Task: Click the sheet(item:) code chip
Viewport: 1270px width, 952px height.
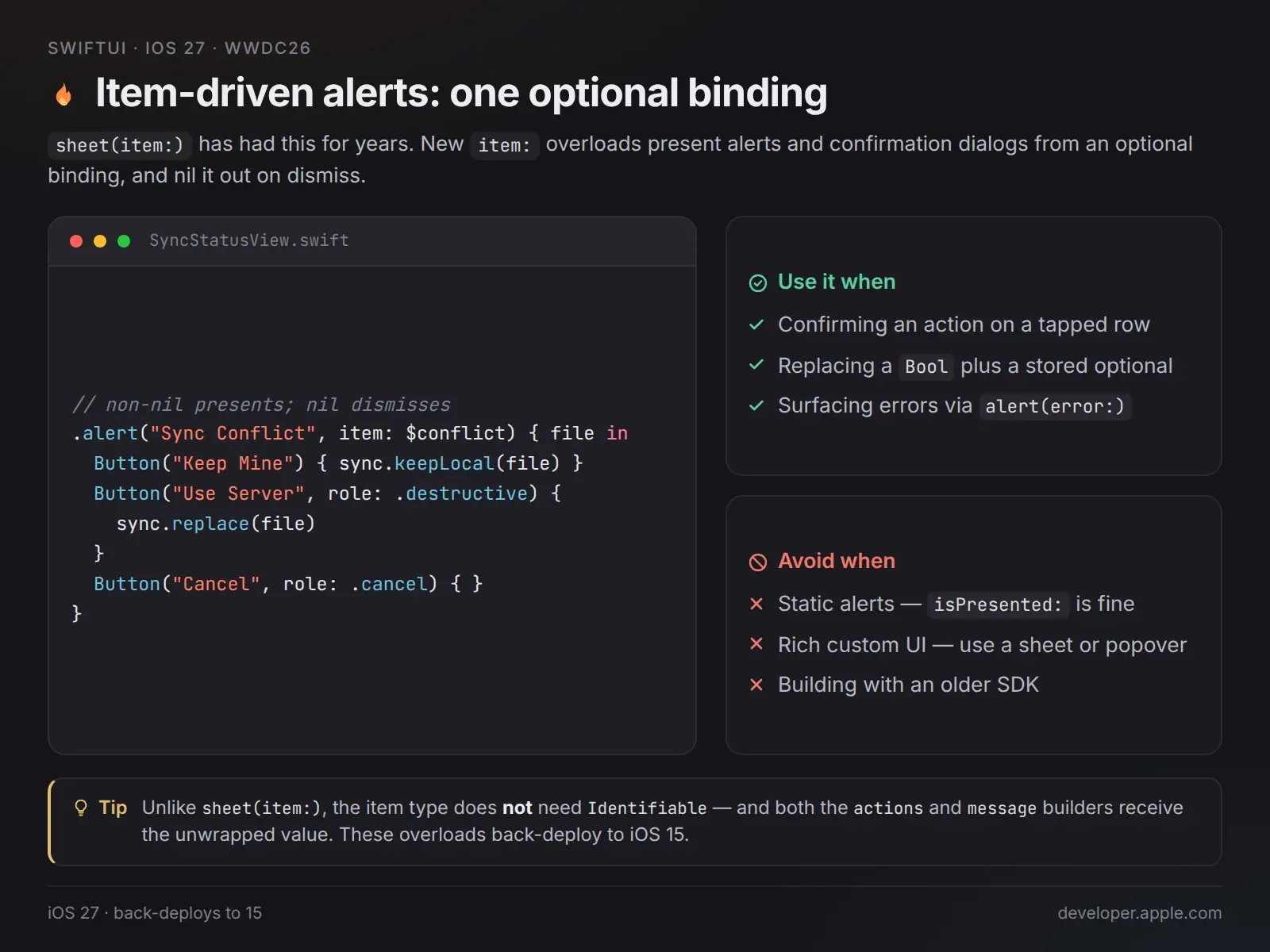Action: [119, 145]
